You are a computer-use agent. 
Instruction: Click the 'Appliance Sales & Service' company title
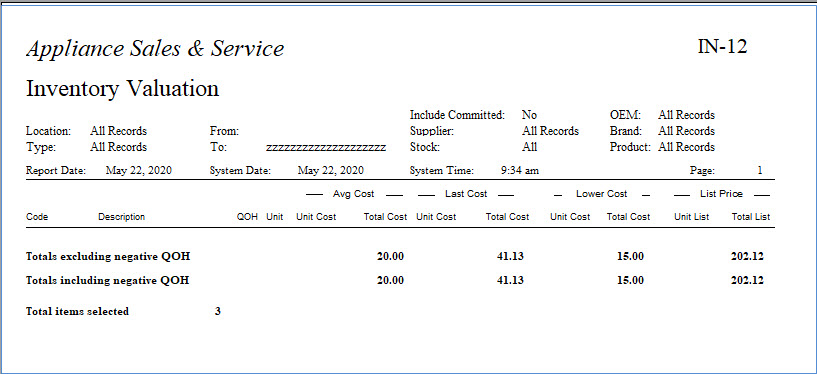coord(155,48)
